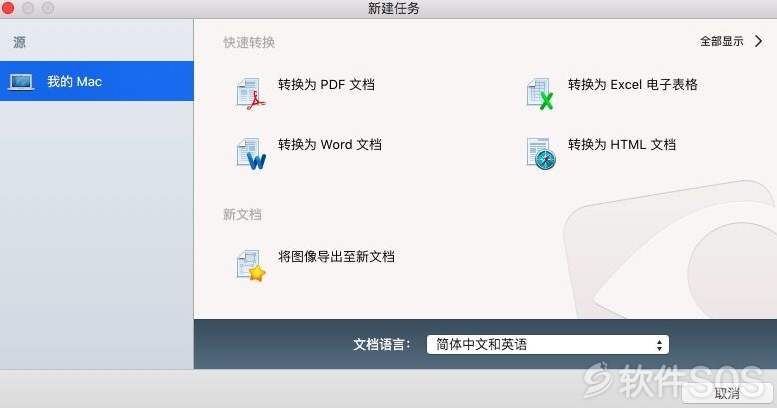Click the Convert to Excel spreadsheet icon
The height and width of the screenshot is (408, 777).
pyautogui.click(x=540, y=94)
